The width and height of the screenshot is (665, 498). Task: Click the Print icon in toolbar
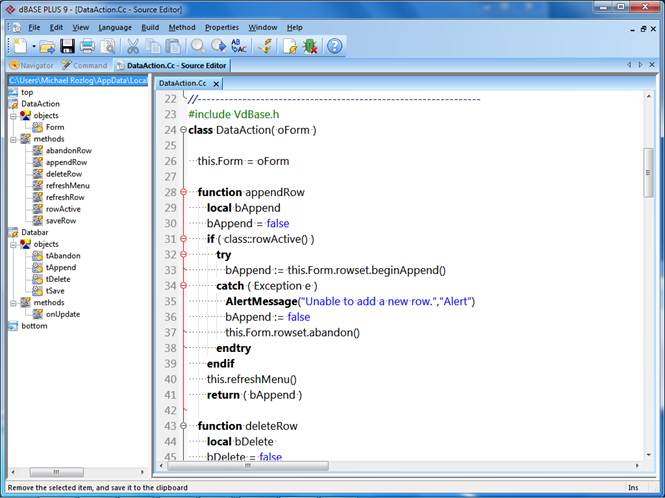87,46
